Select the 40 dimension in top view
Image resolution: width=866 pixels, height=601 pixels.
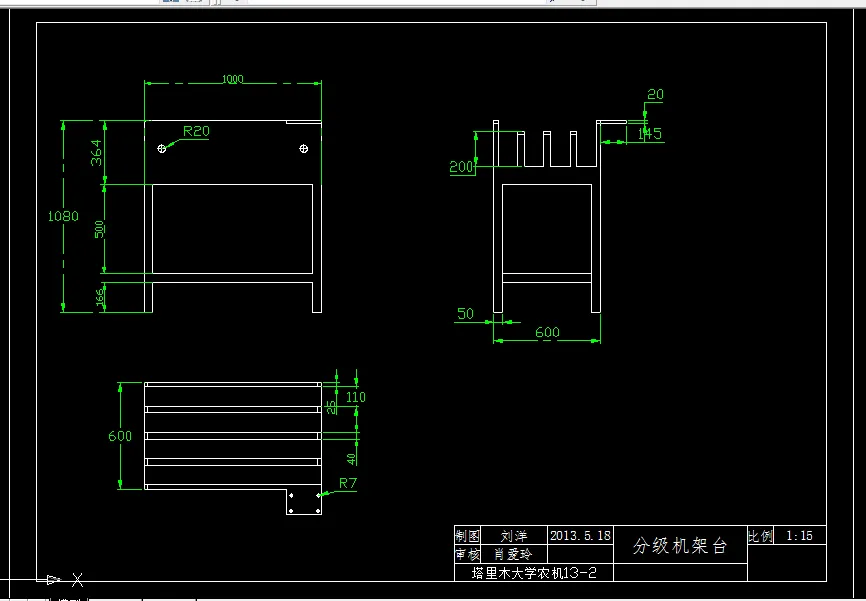(x=351, y=458)
